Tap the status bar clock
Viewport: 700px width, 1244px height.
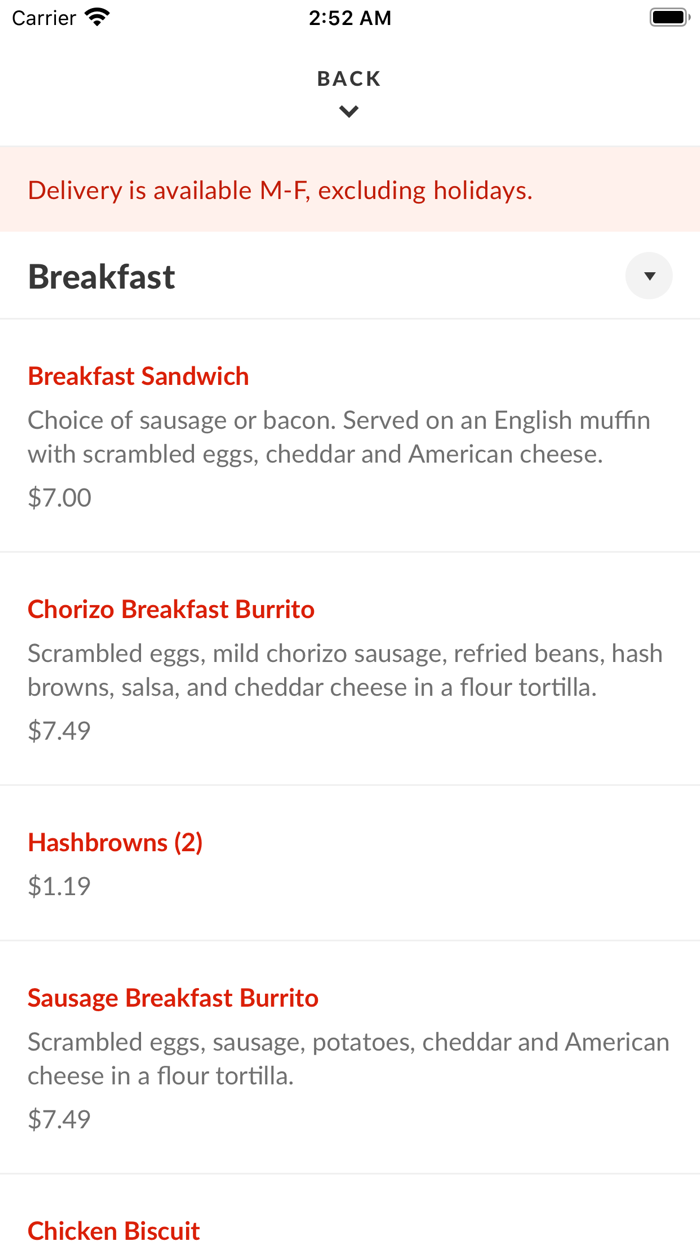[350, 18]
